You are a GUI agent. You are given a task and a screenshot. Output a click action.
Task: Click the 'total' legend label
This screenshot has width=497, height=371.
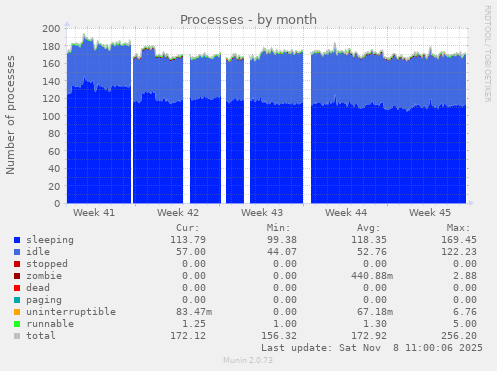tap(41, 336)
